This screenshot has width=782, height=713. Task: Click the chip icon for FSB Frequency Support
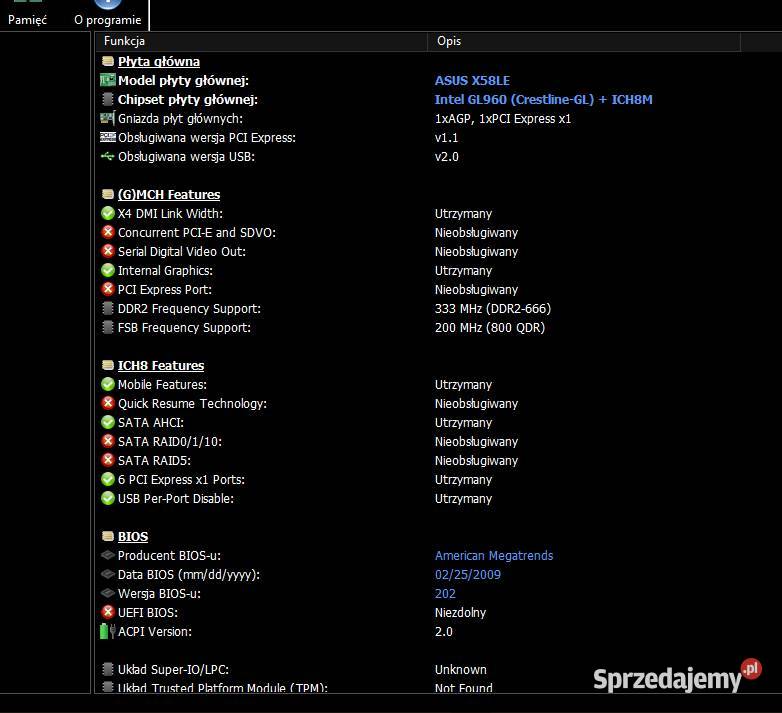108,327
